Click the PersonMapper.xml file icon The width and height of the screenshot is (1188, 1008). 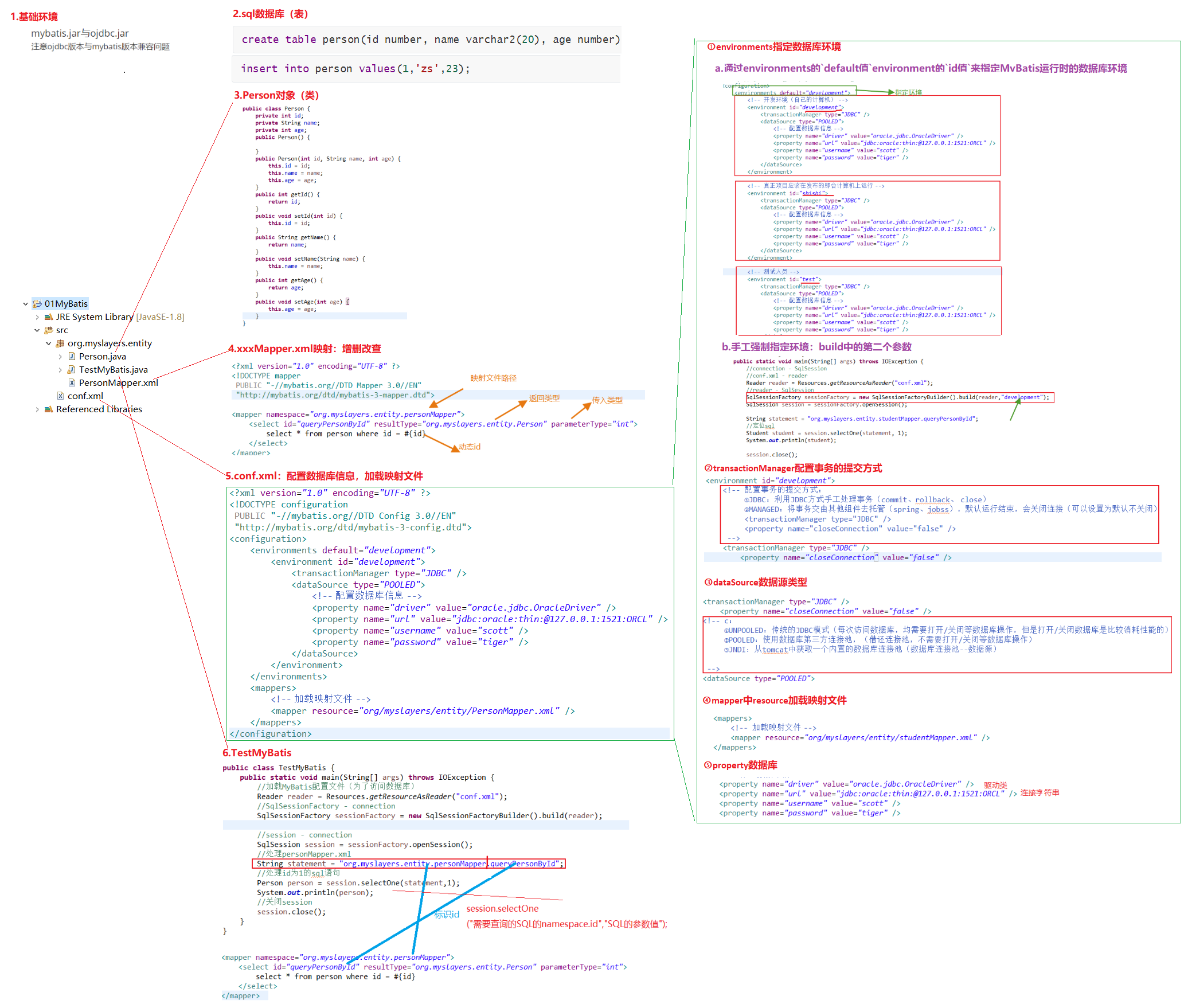[x=72, y=383]
